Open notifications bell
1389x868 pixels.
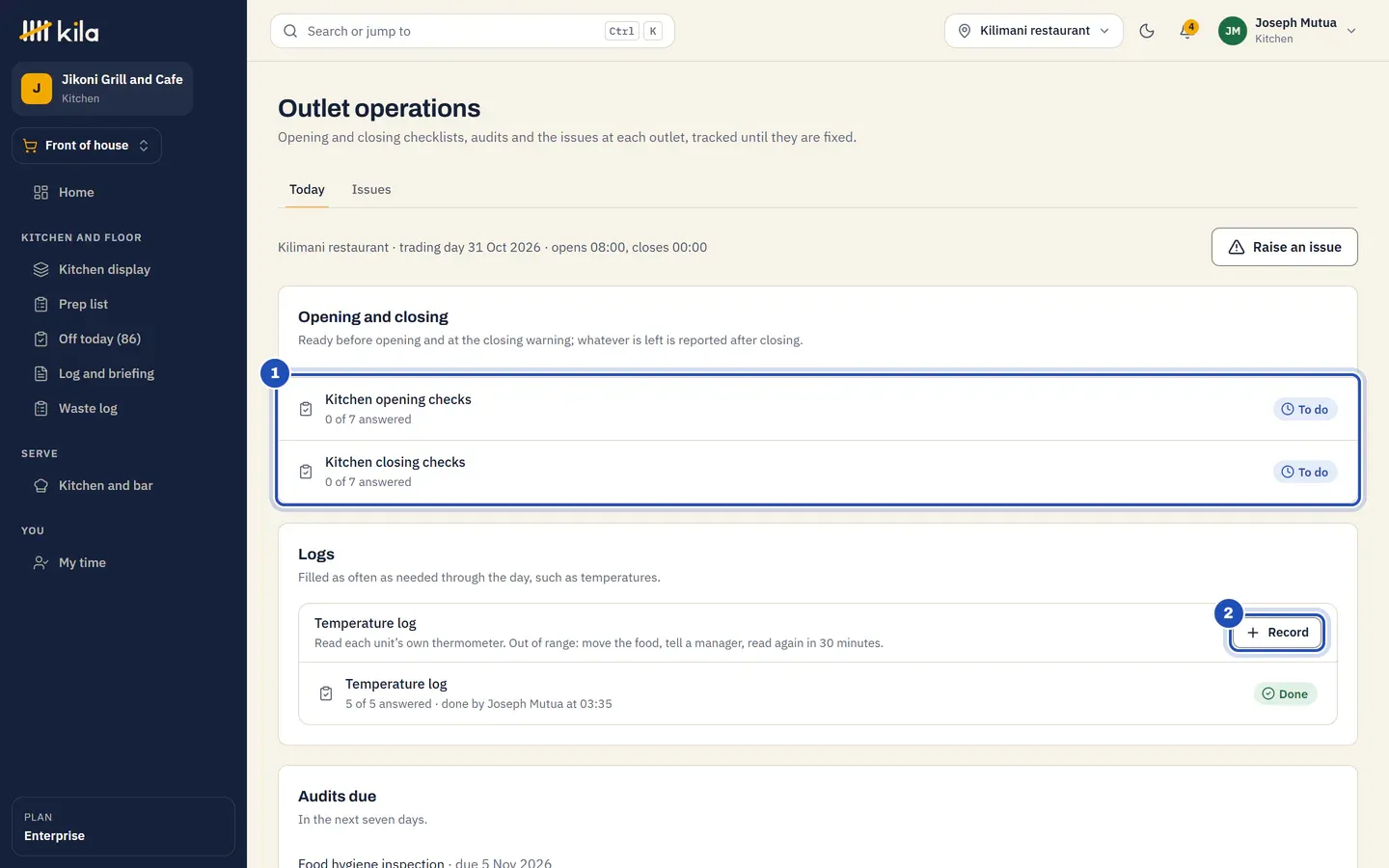1187,31
